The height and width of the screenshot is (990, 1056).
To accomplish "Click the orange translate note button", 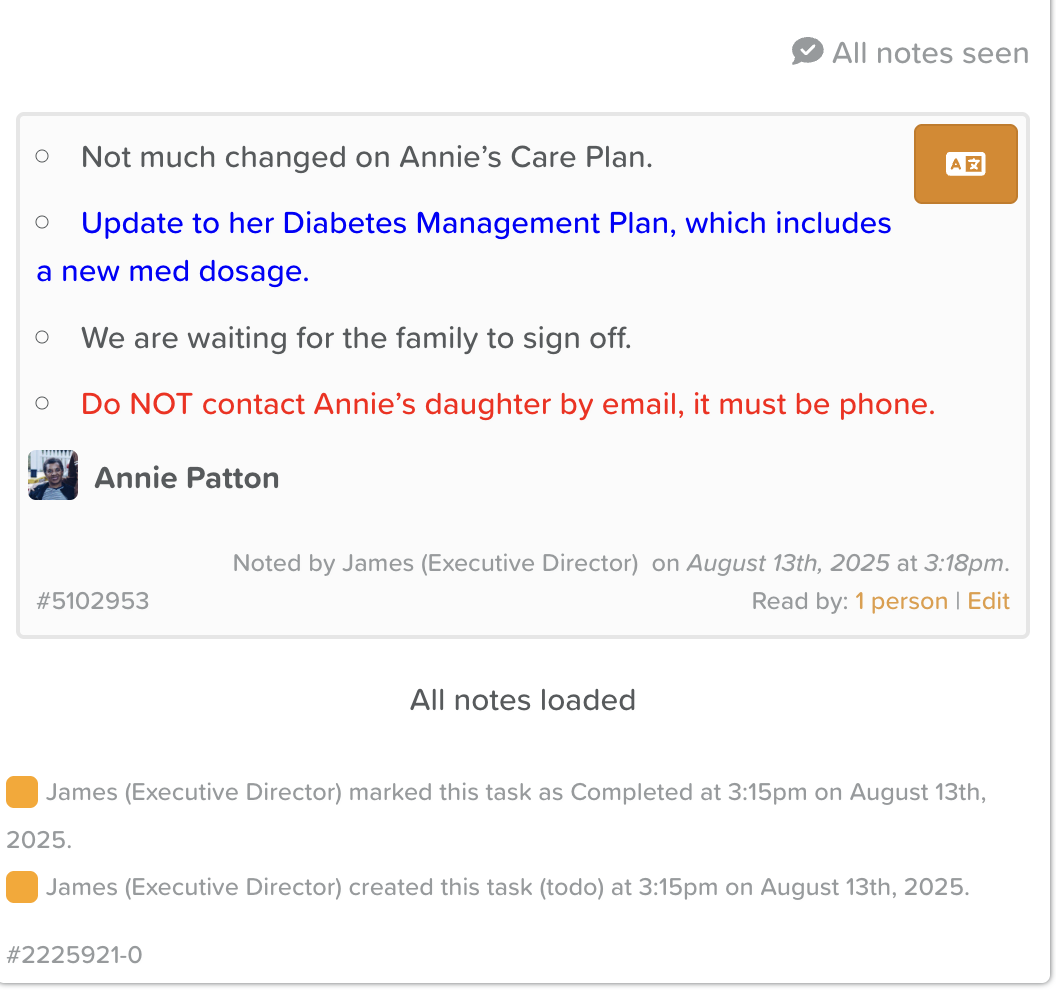I will coord(965,164).
